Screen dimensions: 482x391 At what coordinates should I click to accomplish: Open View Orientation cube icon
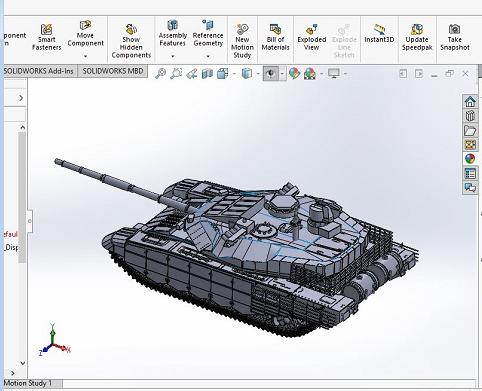coord(222,73)
